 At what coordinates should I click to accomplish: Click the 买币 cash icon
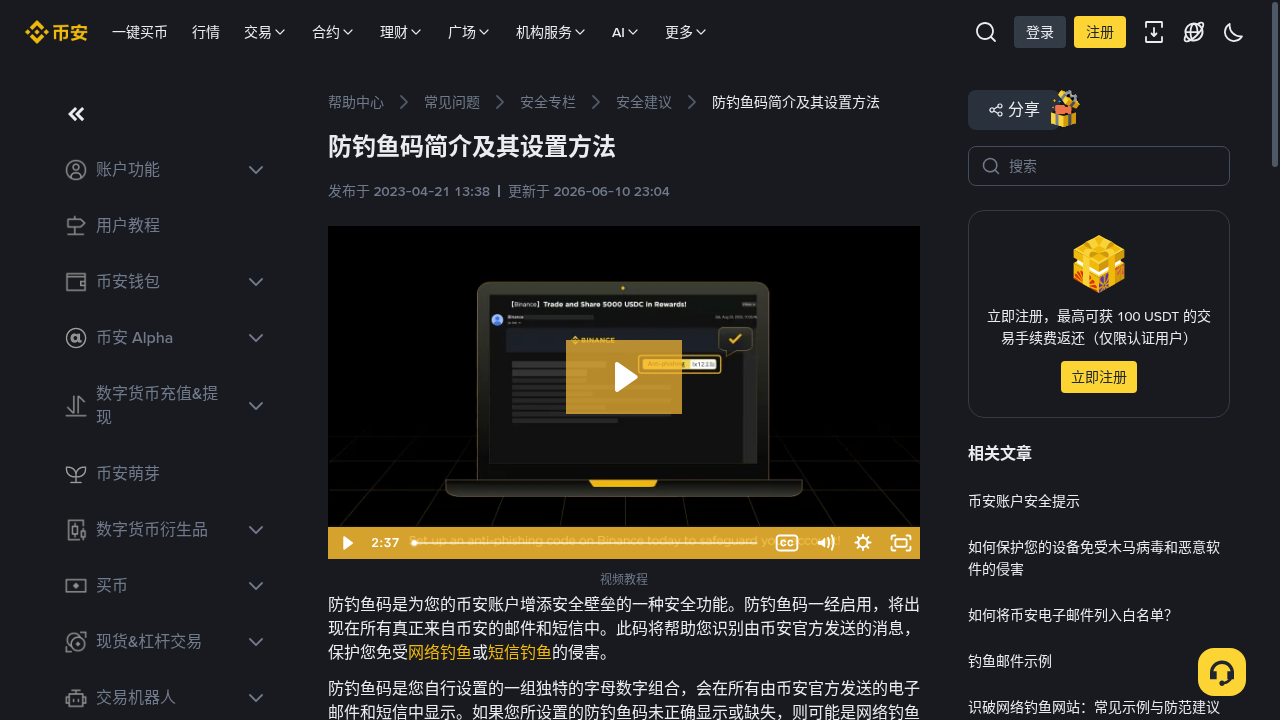tap(76, 586)
